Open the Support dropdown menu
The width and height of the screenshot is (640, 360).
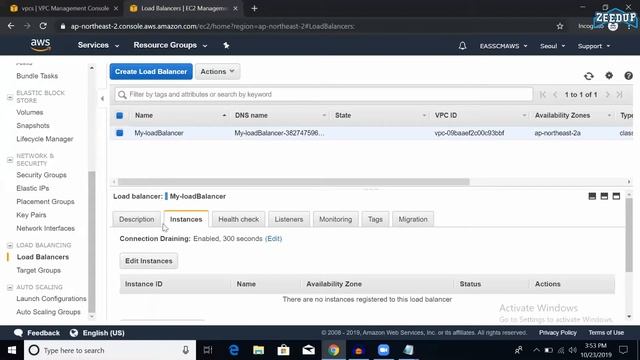594,46
